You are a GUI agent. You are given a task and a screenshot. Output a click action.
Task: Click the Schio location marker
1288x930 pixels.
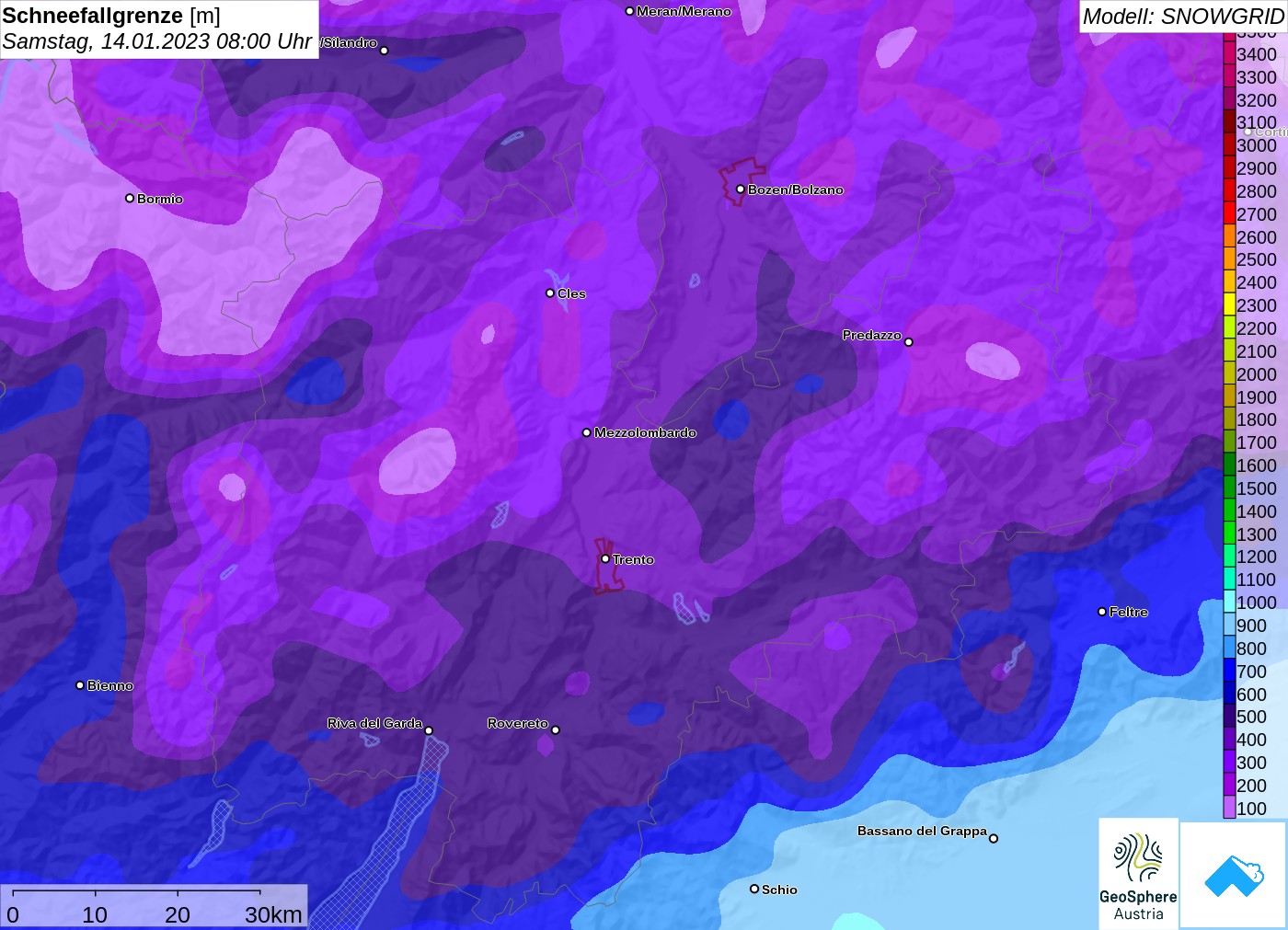(754, 889)
